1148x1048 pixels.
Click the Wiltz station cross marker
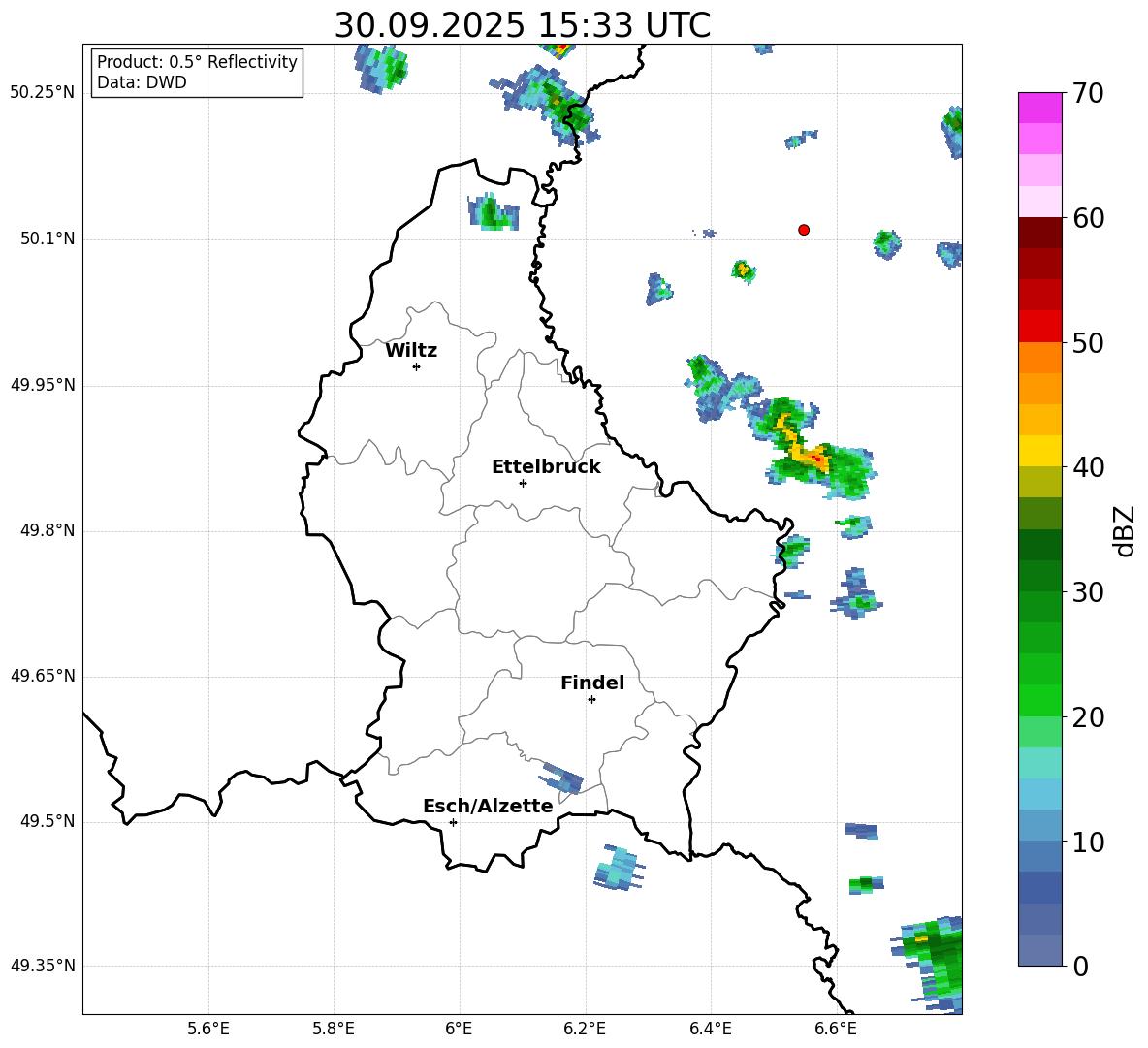click(417, 366)
